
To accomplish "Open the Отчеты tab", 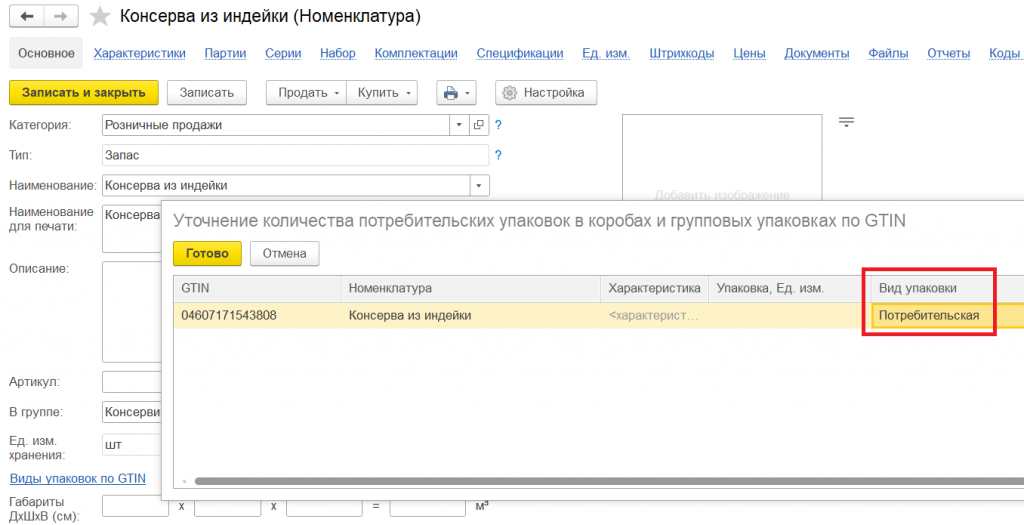I will pos(949,54).
